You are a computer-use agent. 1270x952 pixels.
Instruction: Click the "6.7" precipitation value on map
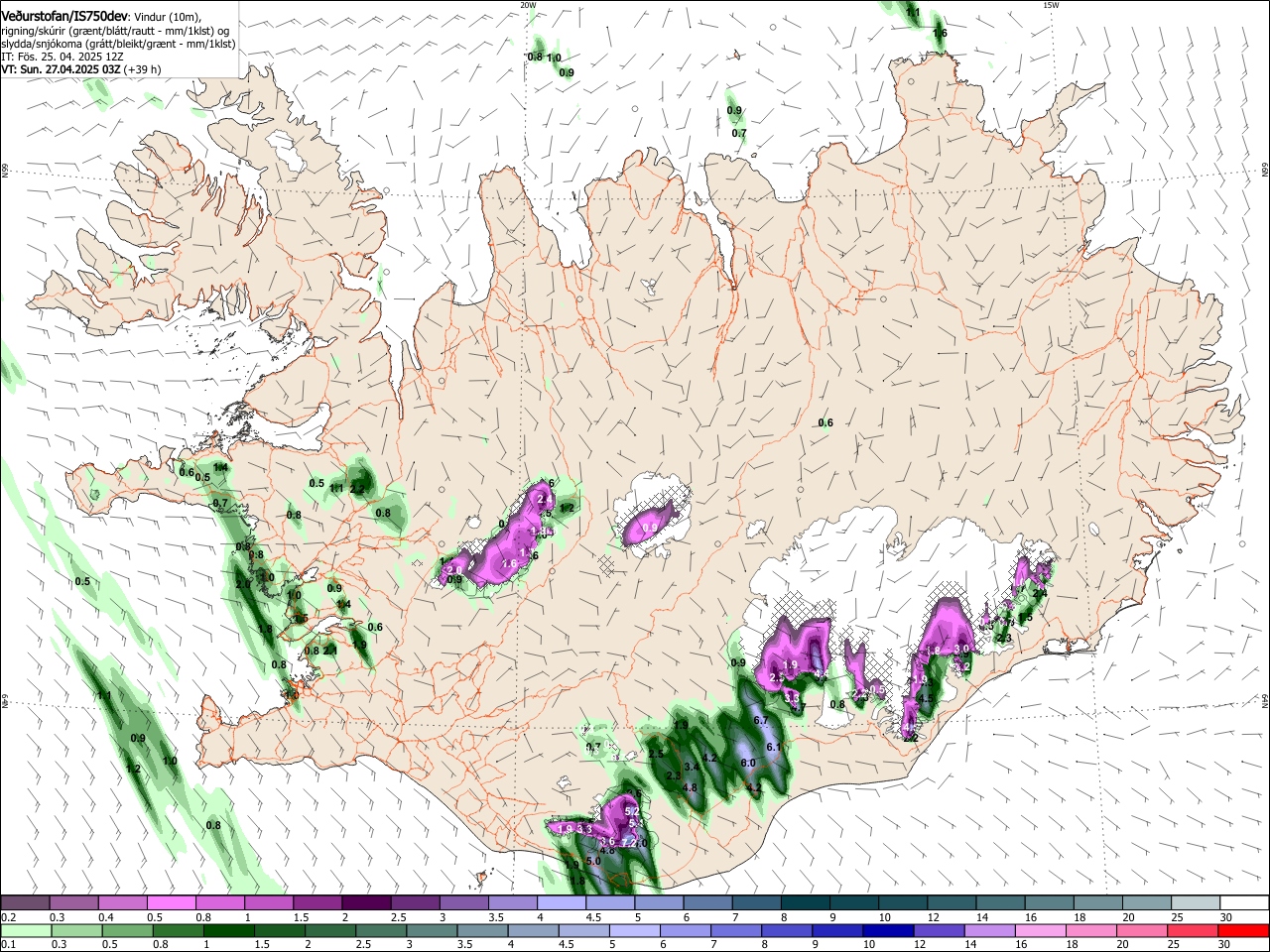[762, 720]
